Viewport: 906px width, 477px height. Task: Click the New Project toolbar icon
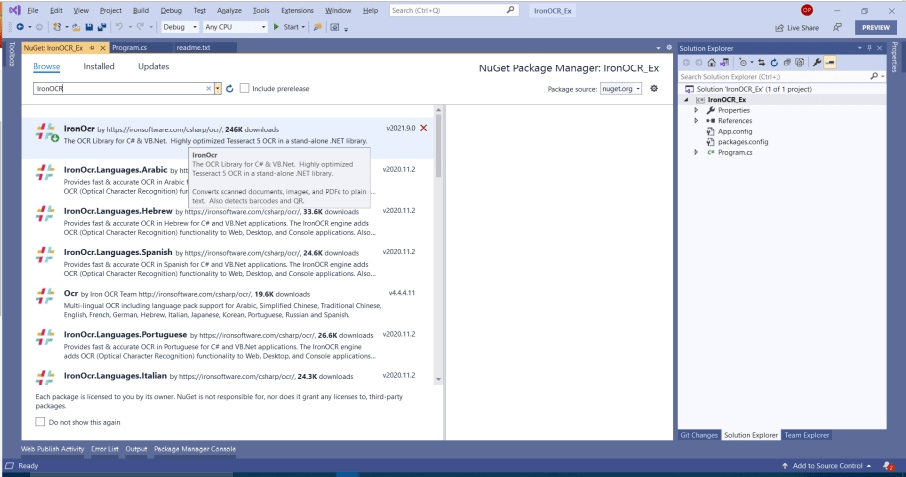(x=57, y=27)
